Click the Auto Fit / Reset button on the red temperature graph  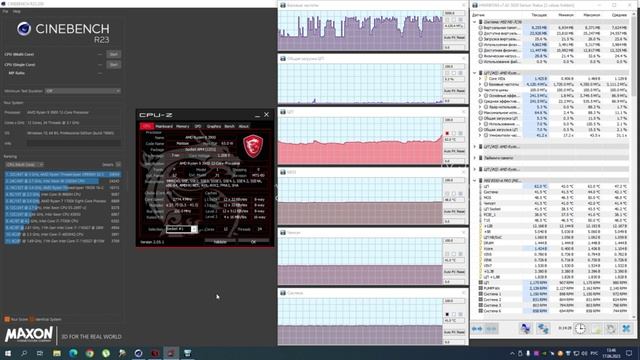coord(454,151)
